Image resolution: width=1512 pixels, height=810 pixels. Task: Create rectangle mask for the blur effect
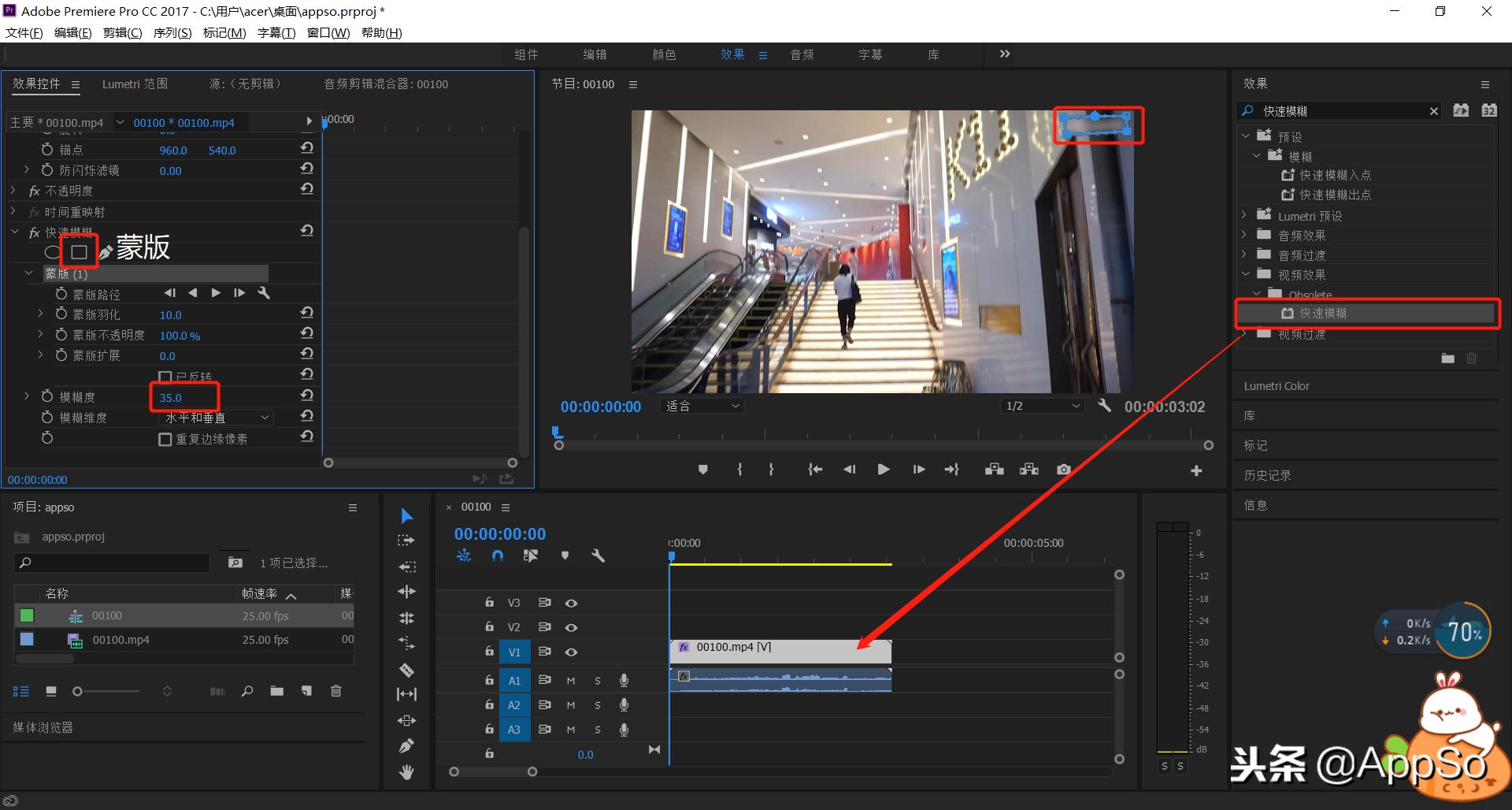click(x=79, y=252)
